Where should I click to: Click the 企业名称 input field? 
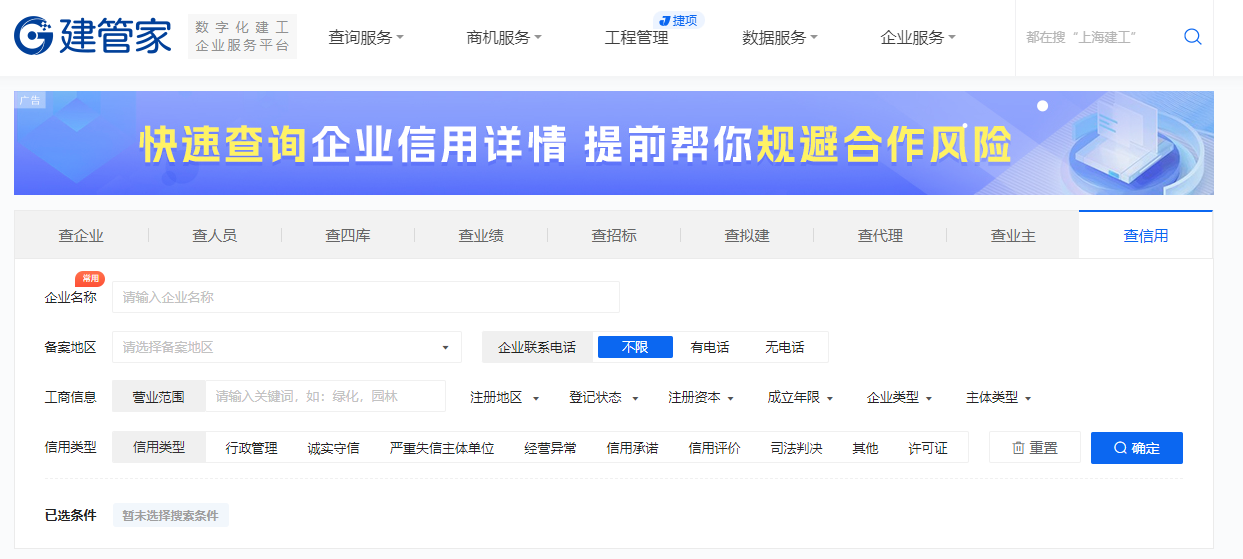[366, 297]
